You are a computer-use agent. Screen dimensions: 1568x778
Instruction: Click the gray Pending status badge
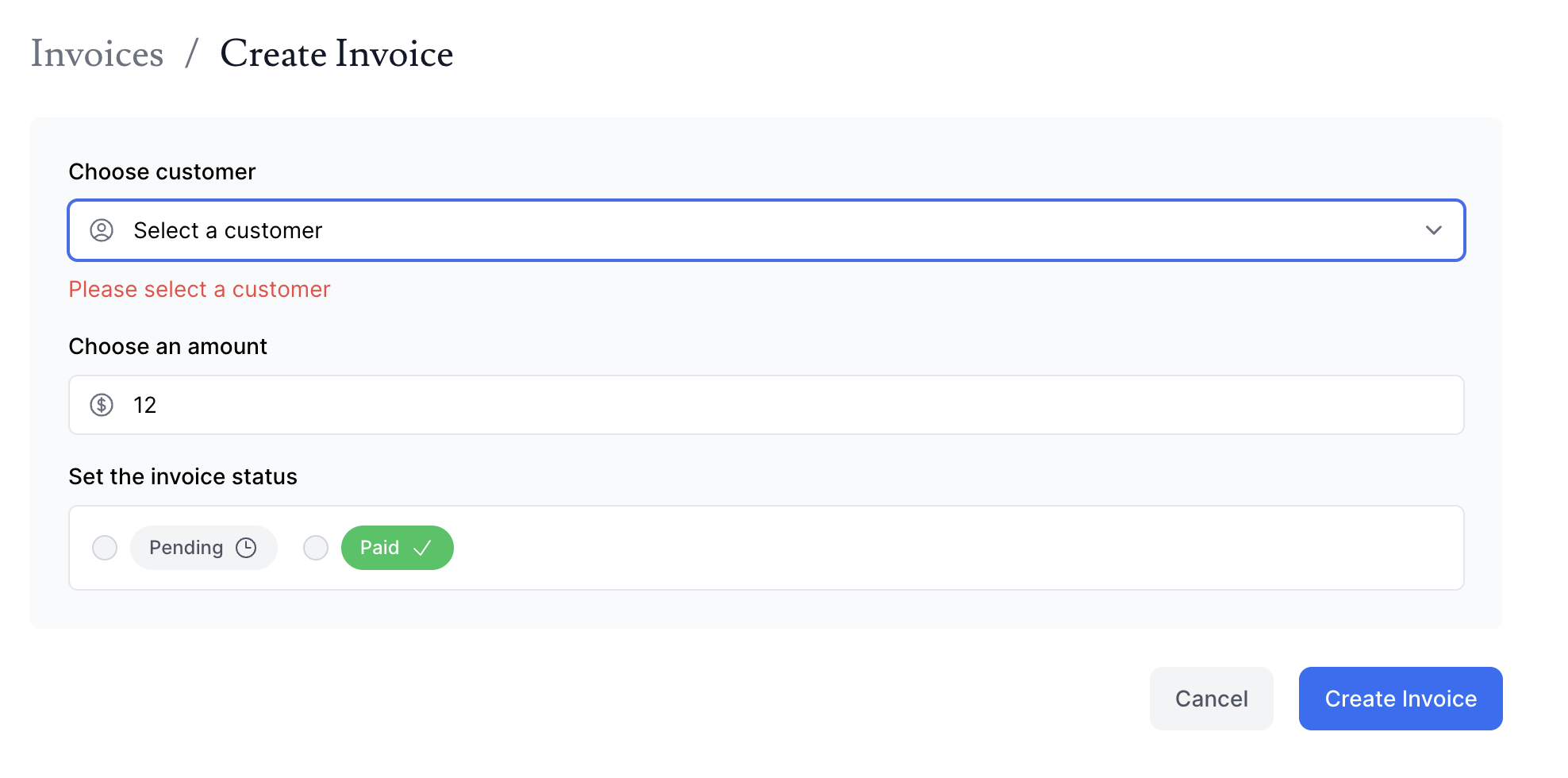(203, 548)
